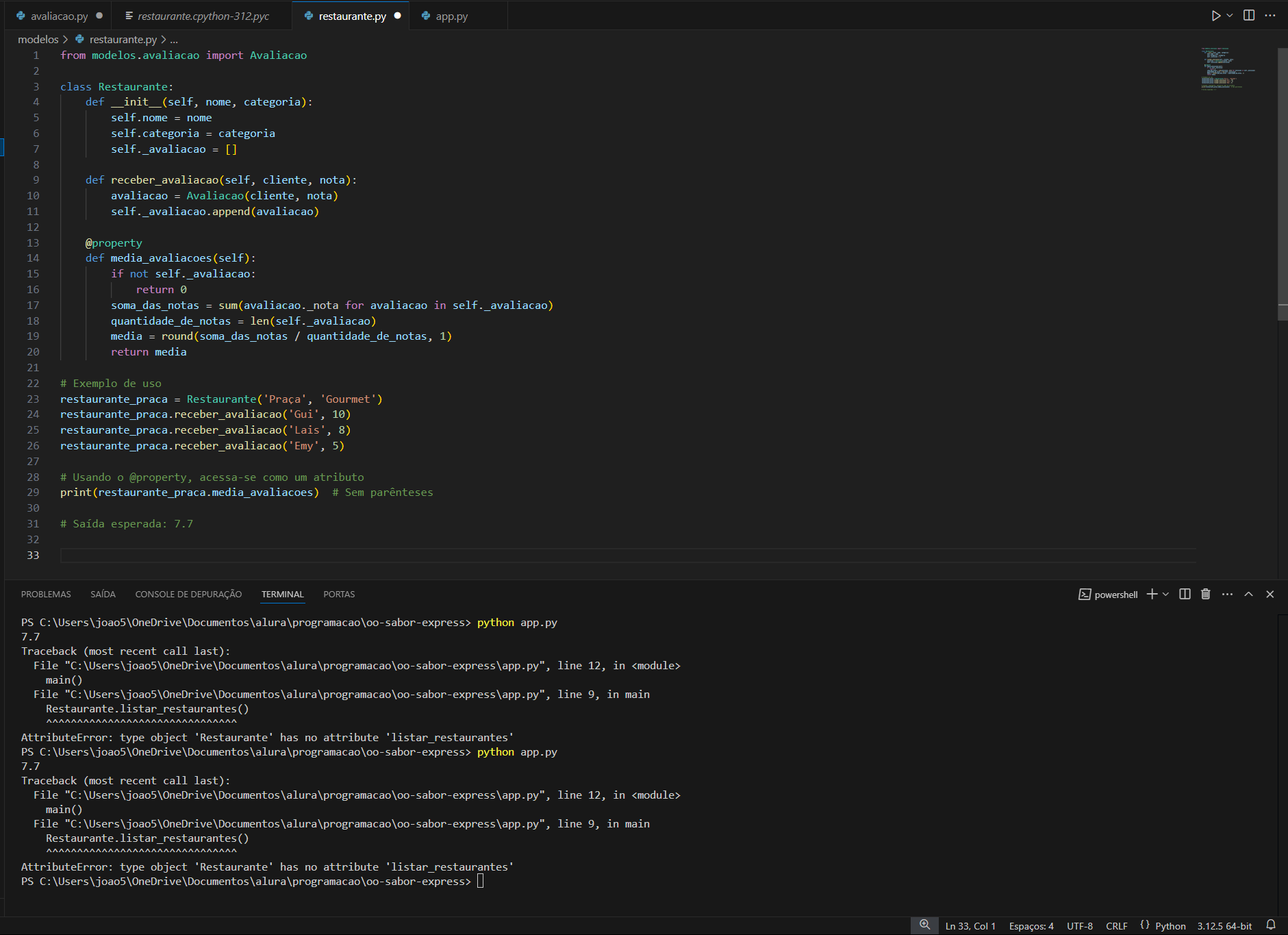
Task: Open notifications bell in status bar
Action: 1271,925
